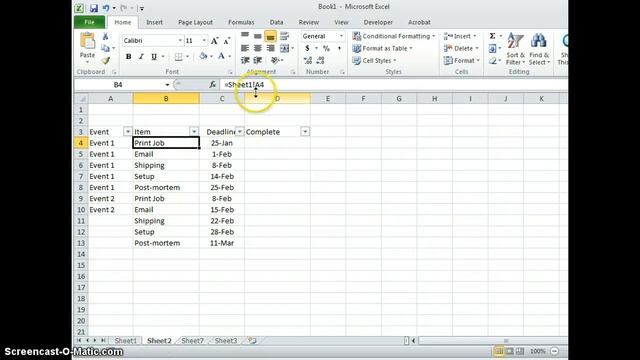
Task: Click the Decrease Indent icon
Action: pyautogui.click(x=245, y=60)
